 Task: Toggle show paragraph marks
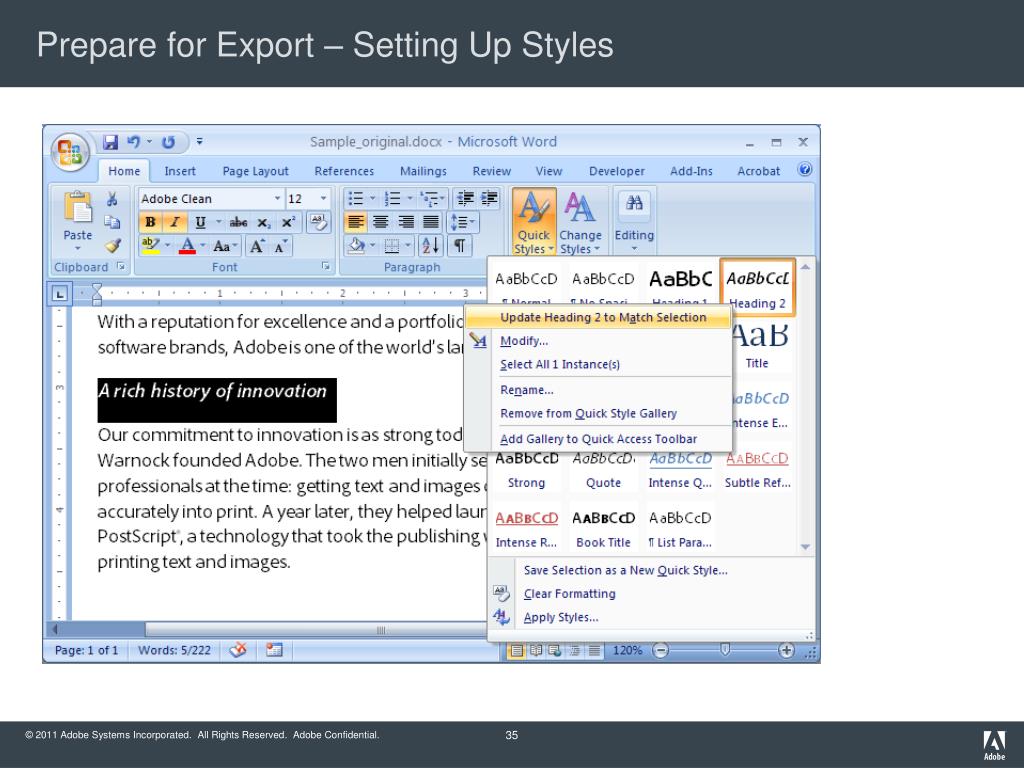pyautogui.click(x=460, y=246)
